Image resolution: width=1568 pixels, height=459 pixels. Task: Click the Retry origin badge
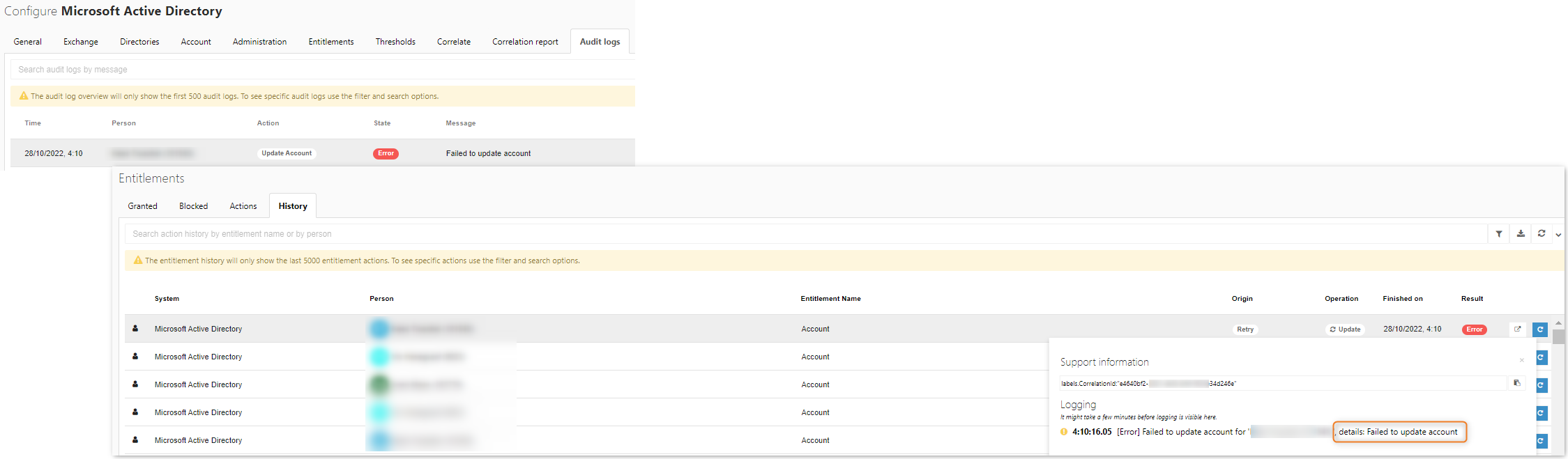pos(1245,329)
